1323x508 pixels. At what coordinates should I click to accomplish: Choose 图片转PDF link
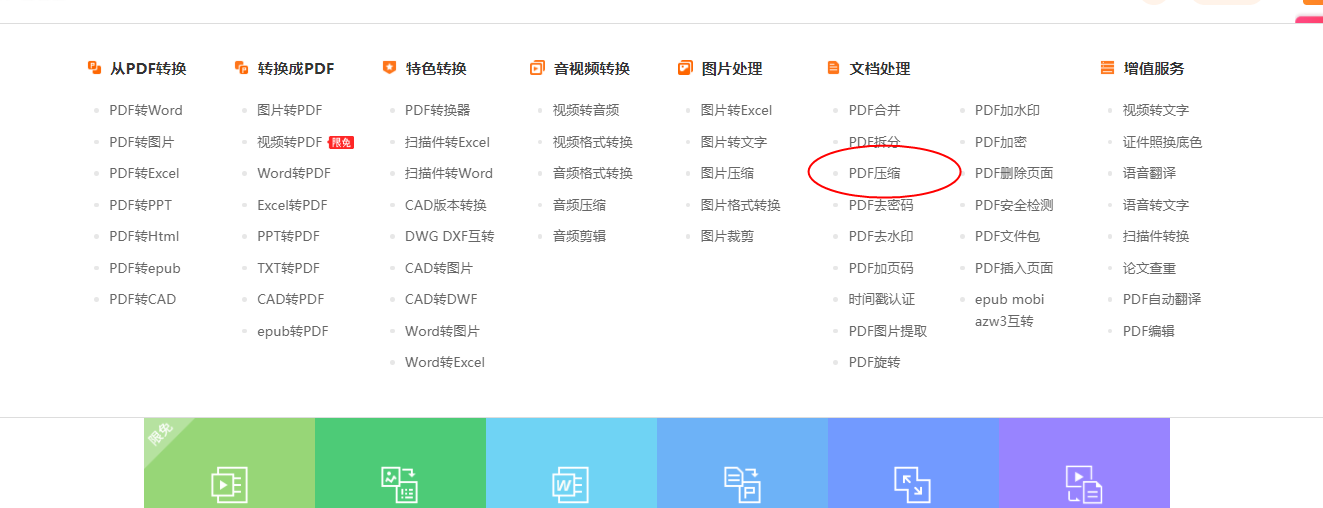tap(289, 110)
